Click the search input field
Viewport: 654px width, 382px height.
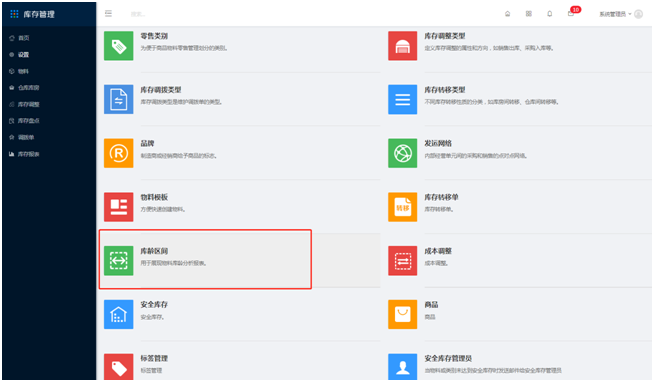(x=138, y=14)
